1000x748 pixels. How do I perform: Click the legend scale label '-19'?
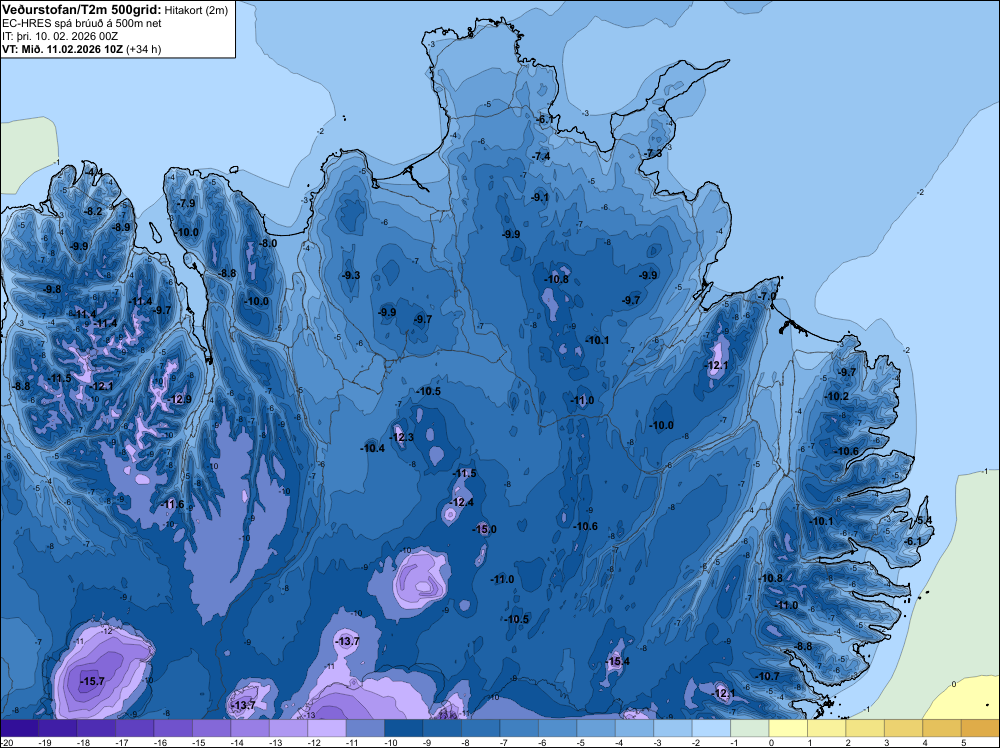point(45,742)
